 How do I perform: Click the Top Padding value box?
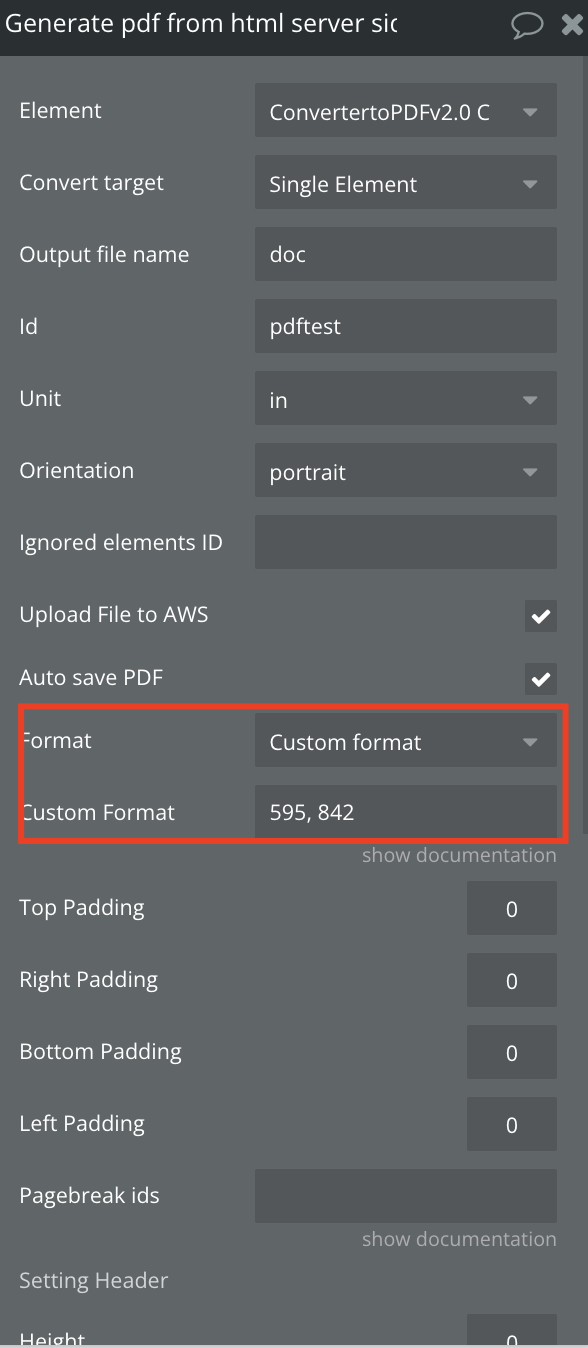point(512,908)
